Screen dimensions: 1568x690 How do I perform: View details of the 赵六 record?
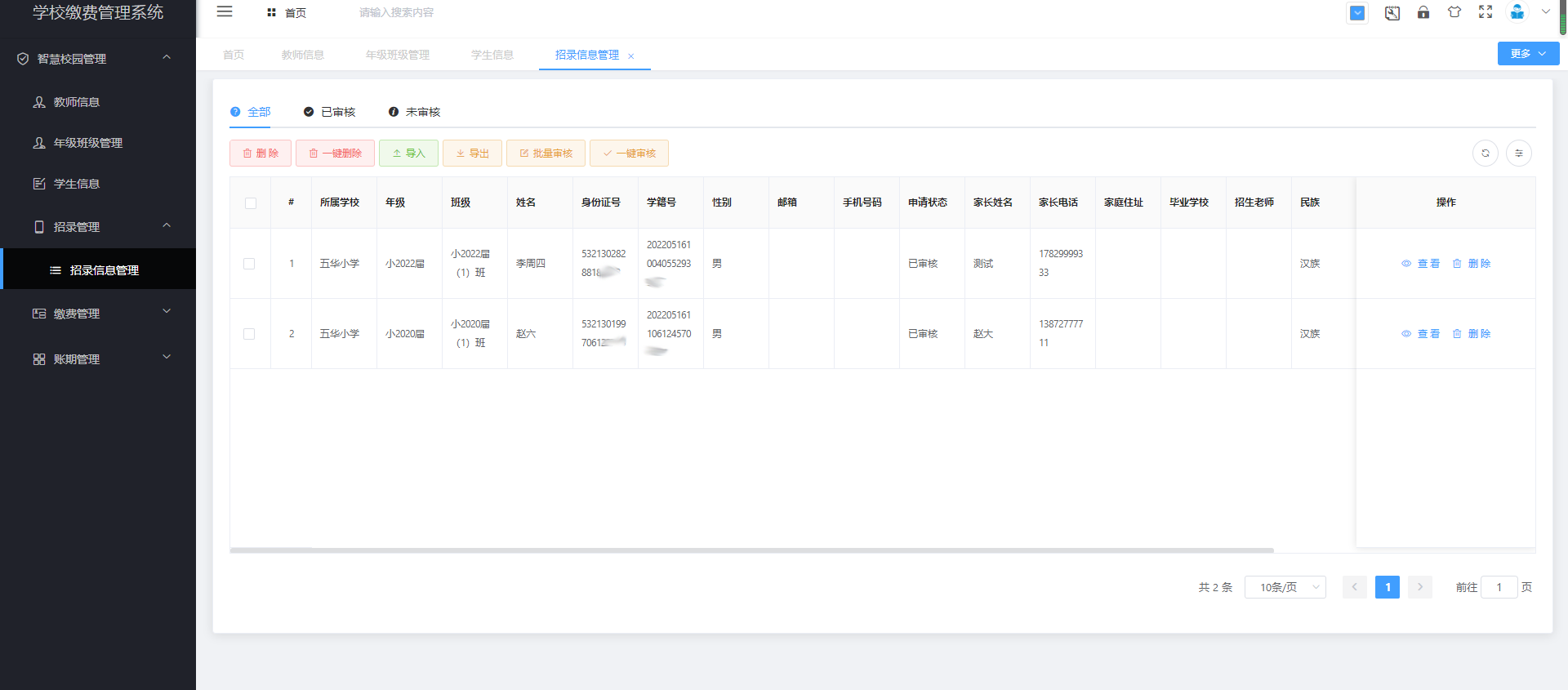pos(1421,334)
